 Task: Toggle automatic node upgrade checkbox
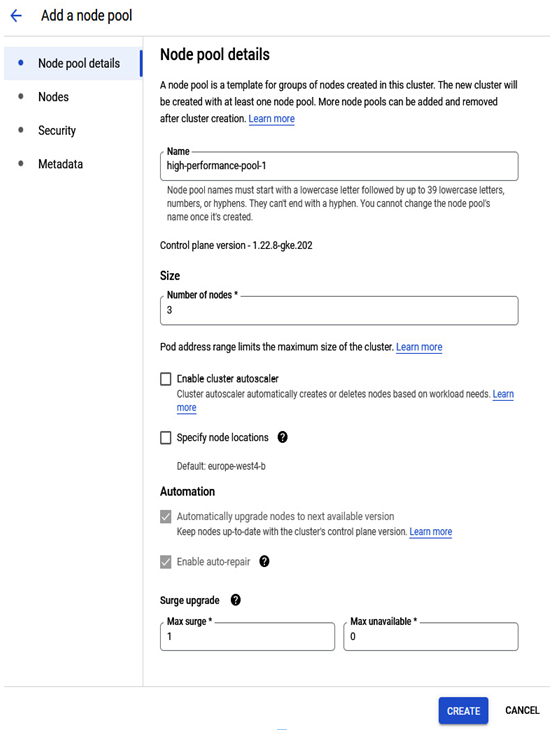166,517
